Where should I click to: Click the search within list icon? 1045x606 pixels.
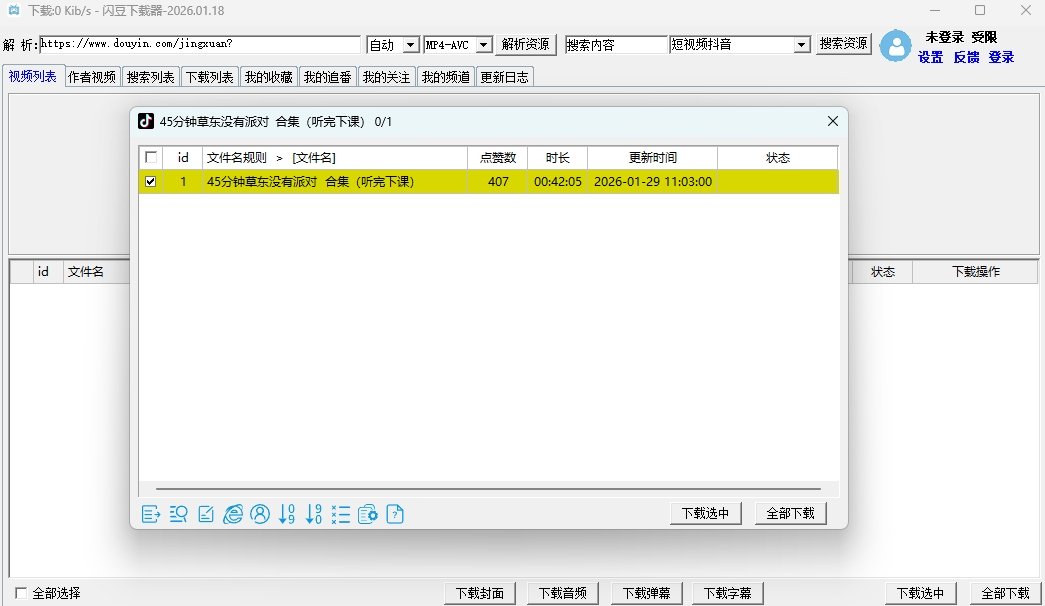[179, 513]
